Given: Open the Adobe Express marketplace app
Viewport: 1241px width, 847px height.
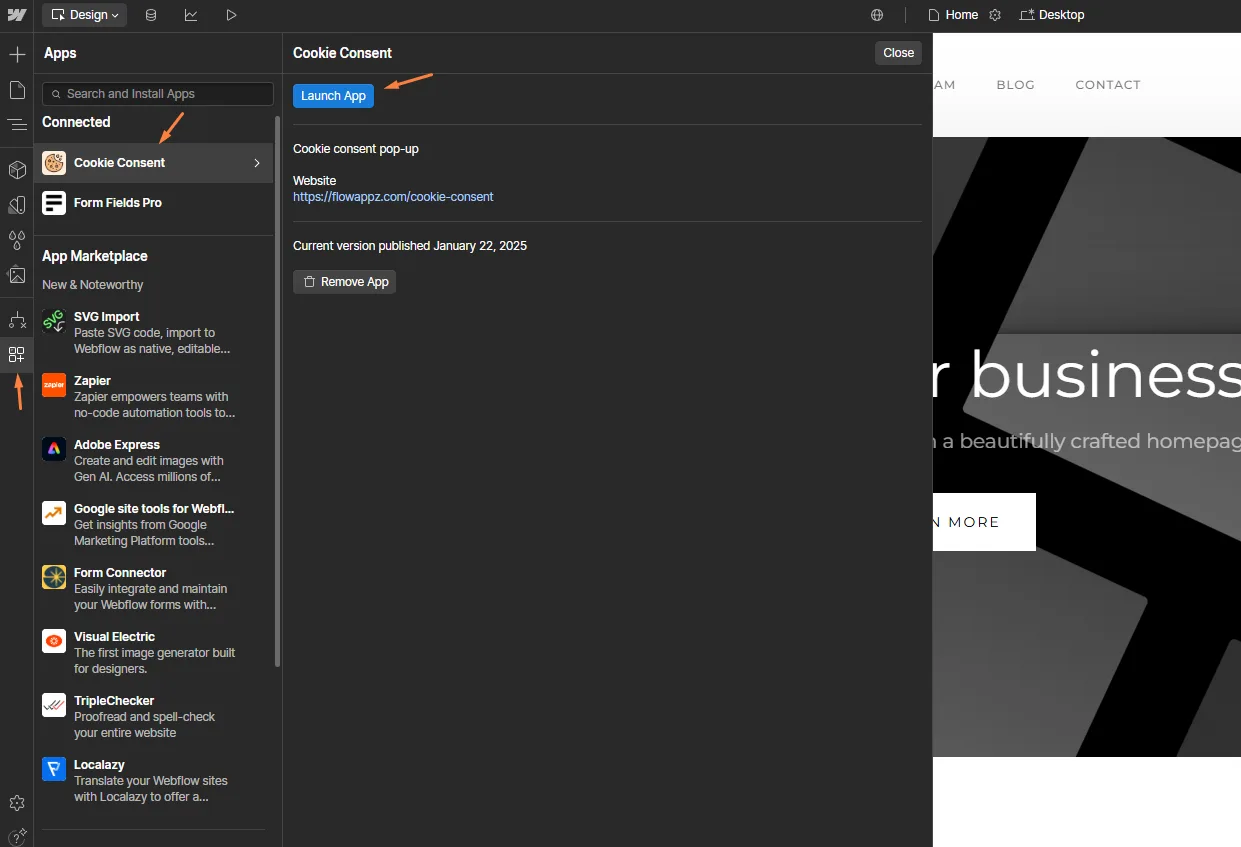Looking at the screenshot, I should (153, 461).
